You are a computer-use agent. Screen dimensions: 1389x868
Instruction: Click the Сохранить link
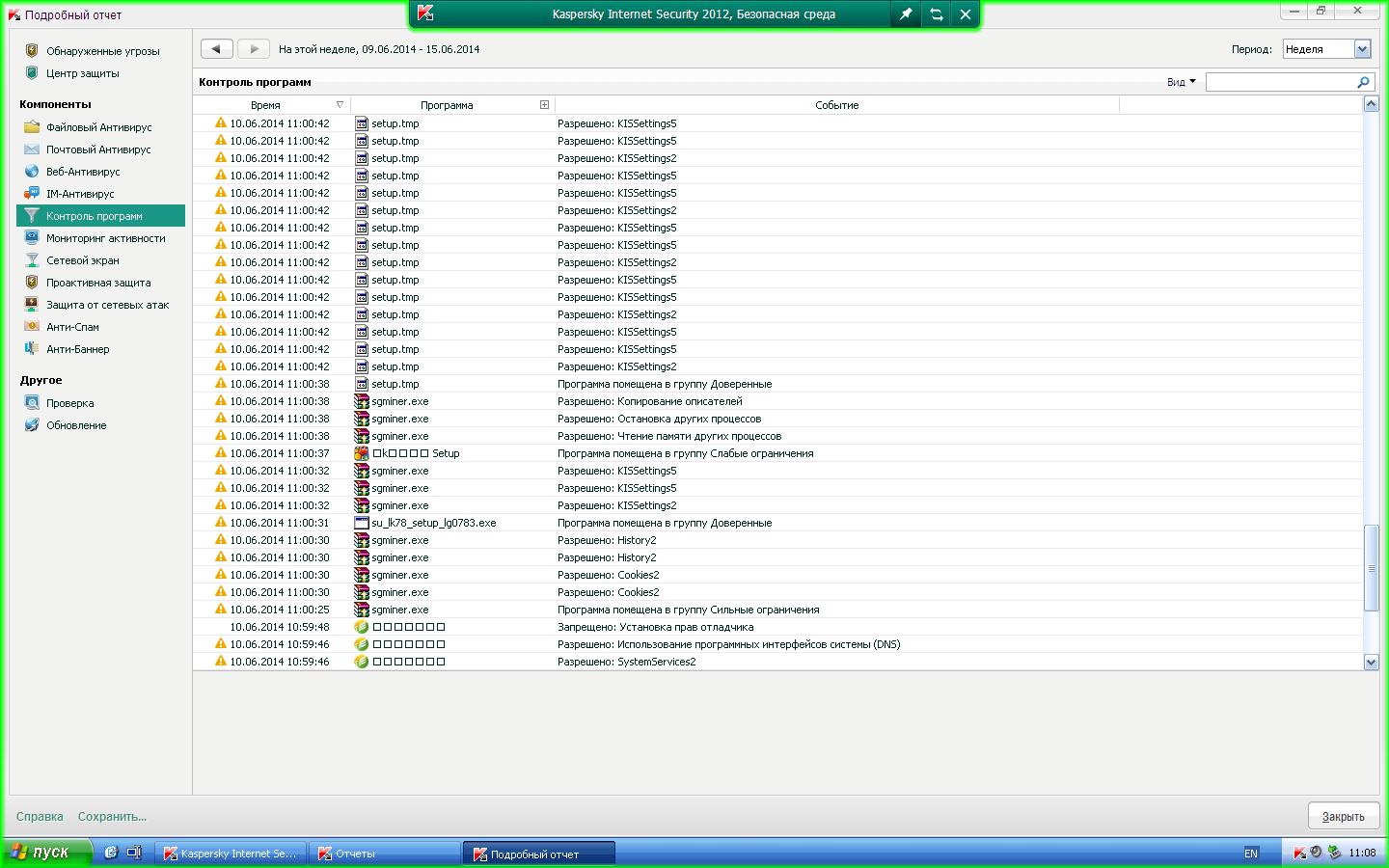tap(112, 816)
